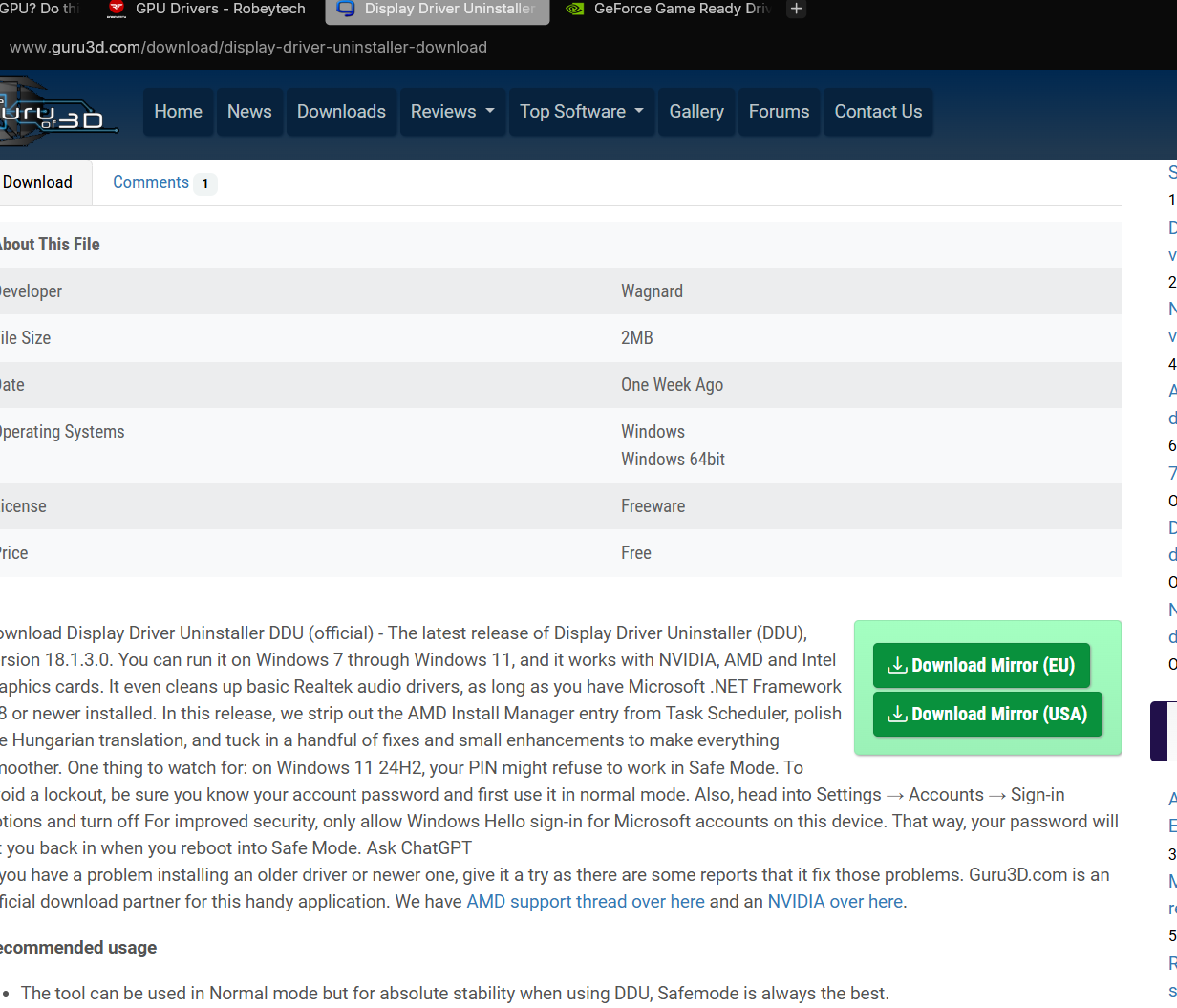The image size is (1177, 1008).
Task: Click the 'Free' price value
Action: [636, 553]
